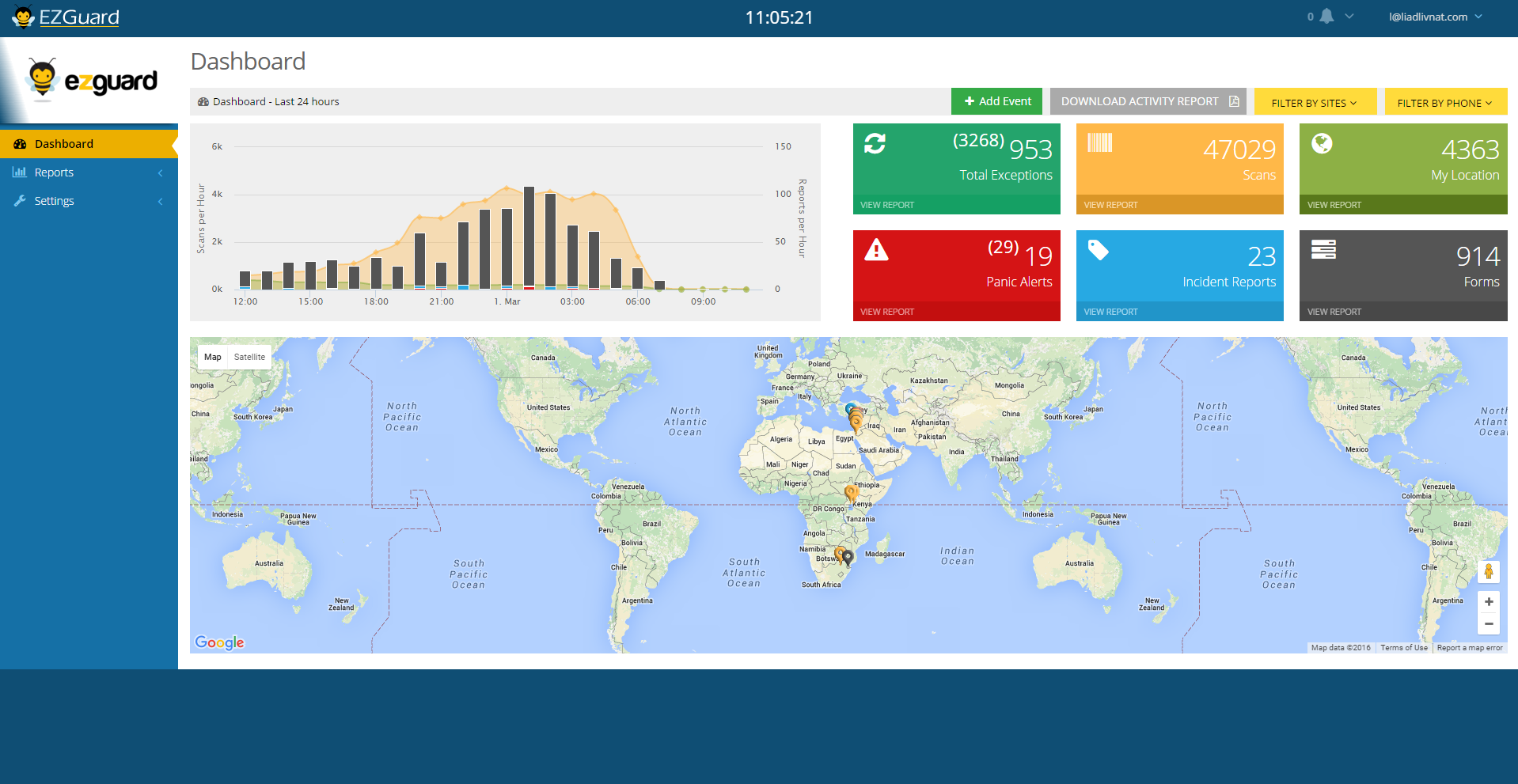
Task: Switch map to Satellite view
Action: point(249,357)
